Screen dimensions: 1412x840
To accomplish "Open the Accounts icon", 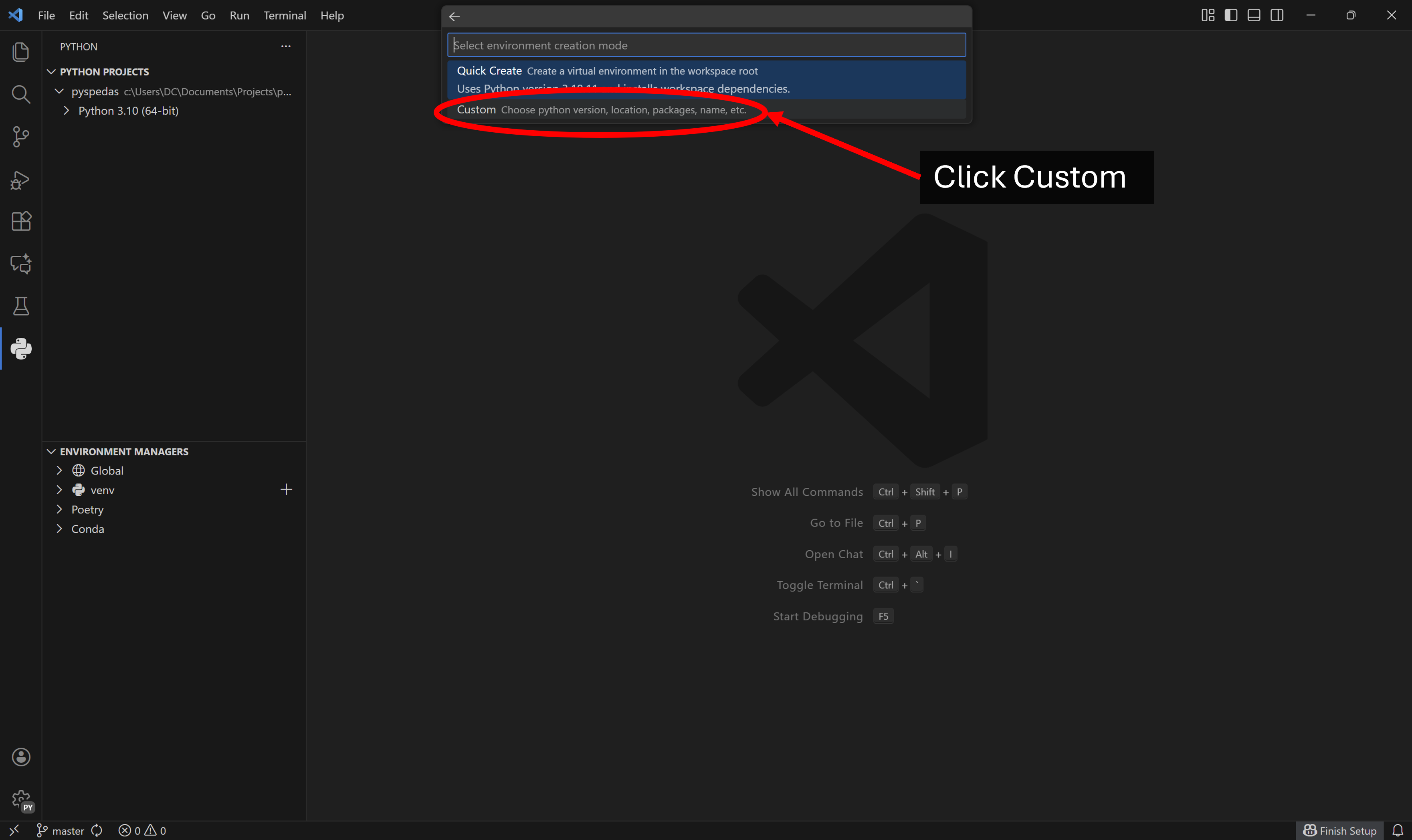I will (x=21, y=757).
